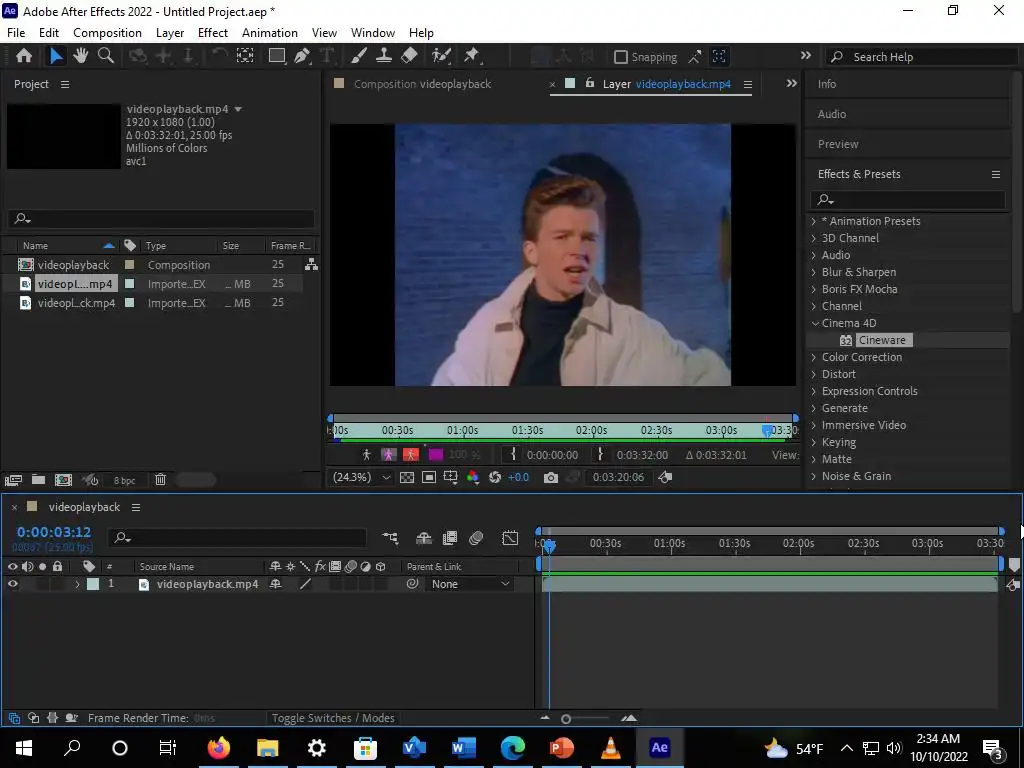Select the Zoom magnifier tool

click(106, 56)
